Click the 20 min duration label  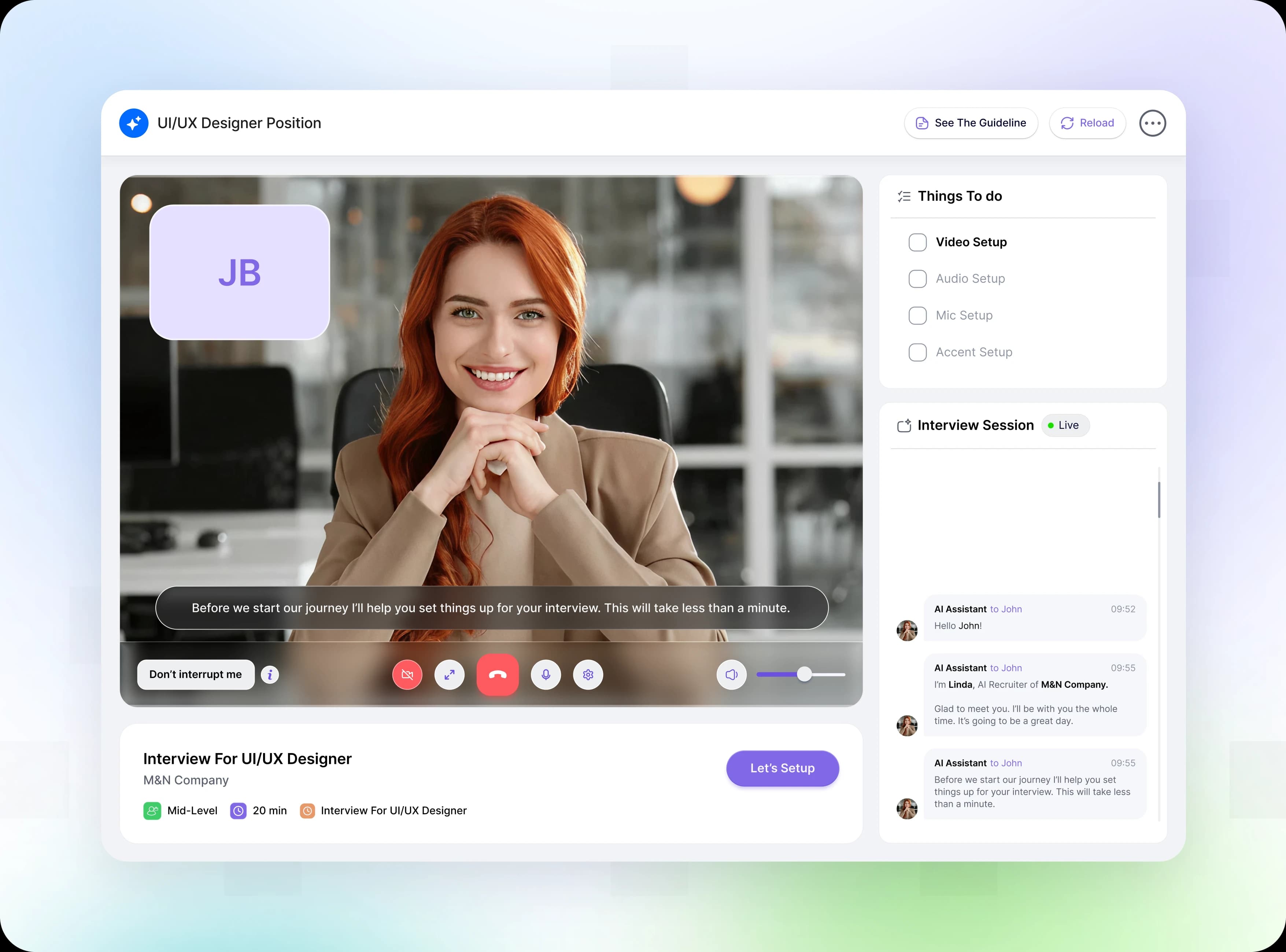tap(270, 811)
